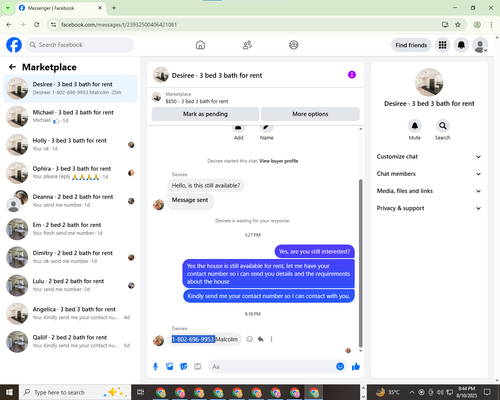The width and height of the screenshot is (500, 400).
Task: Mute the conversation using the bell icon
Action: pyautogui.click(x=415, y=126)
